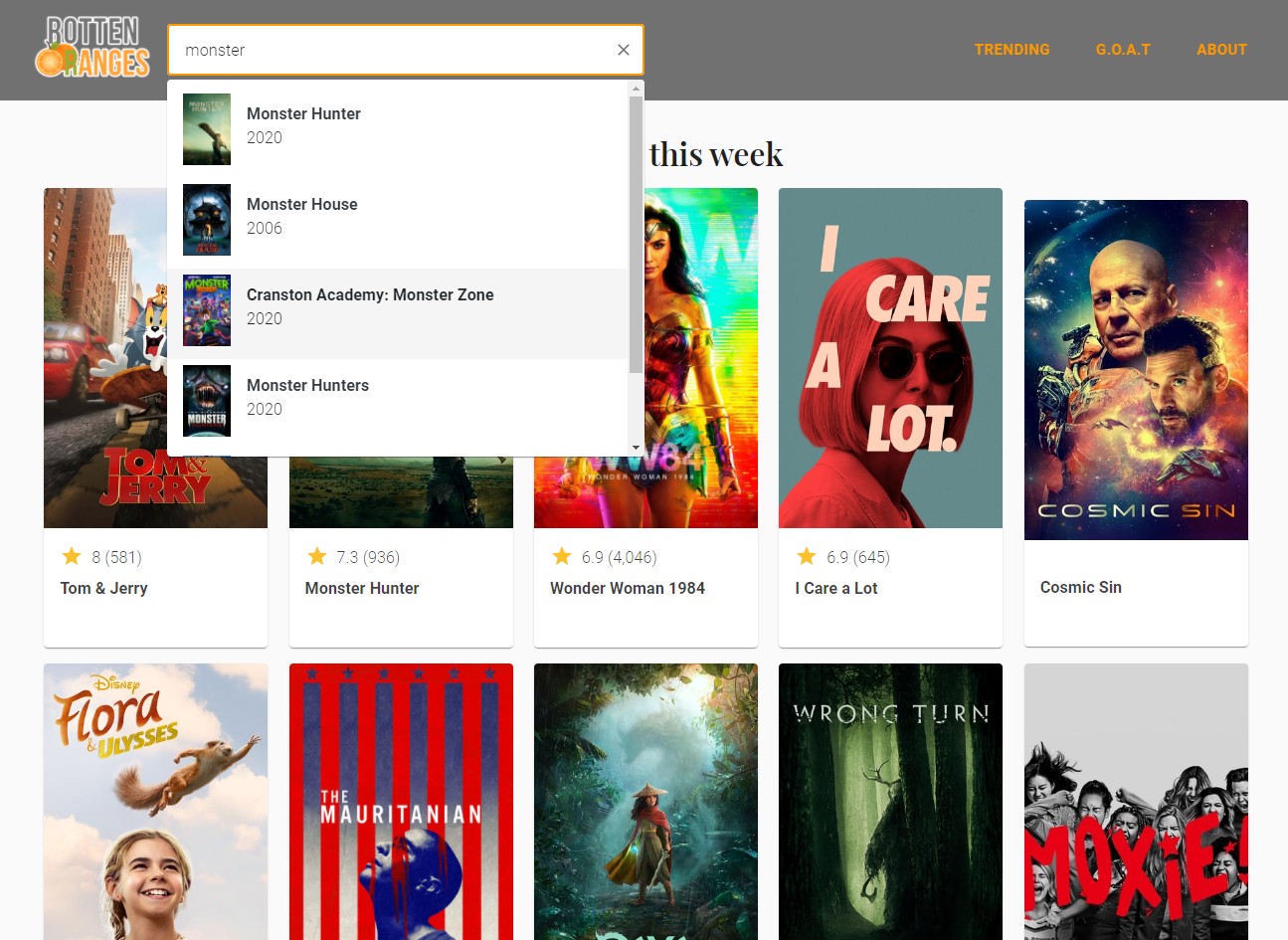This screenshot has height=940, width=1288.
Task: Click the Monster Hunter card title
Action: pos(362,588)
